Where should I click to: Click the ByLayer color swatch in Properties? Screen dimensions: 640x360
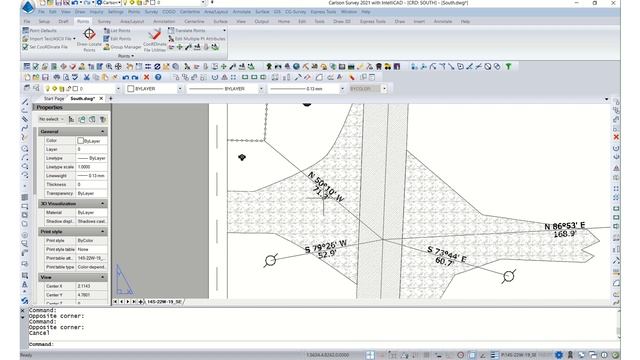(x=80, y=140)
